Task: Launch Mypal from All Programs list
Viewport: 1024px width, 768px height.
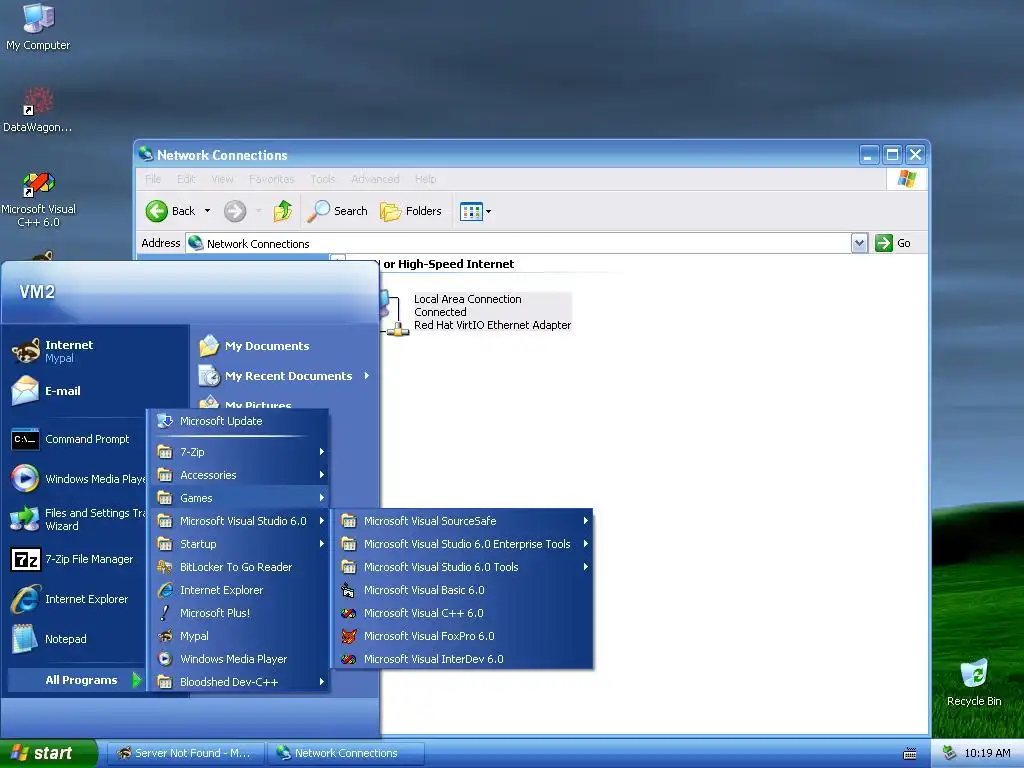Action: [x=238, y=635]
